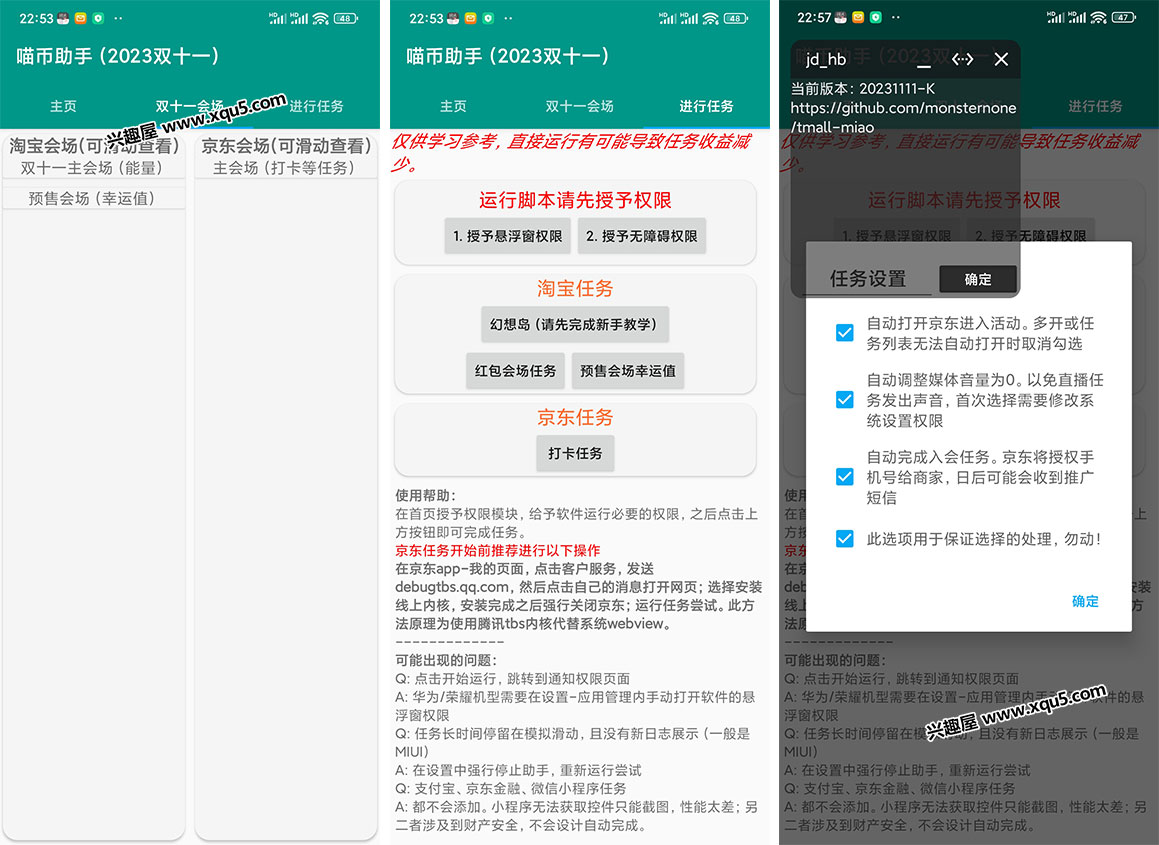Start 京东 打卡任务 button
Viewport: 1159px width, 845px height.
[575, 453]
